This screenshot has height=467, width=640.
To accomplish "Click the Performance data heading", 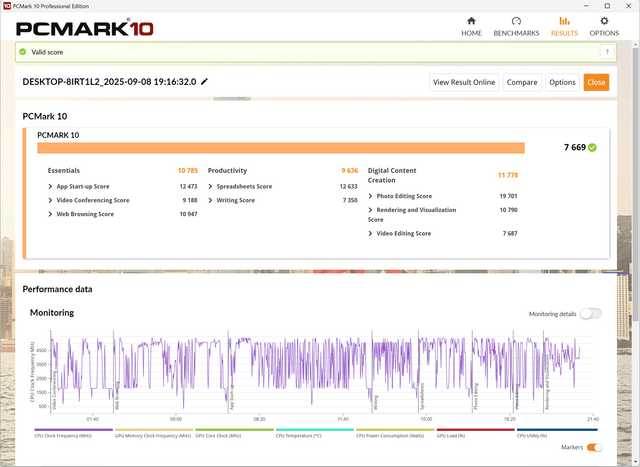I will 58,289.
